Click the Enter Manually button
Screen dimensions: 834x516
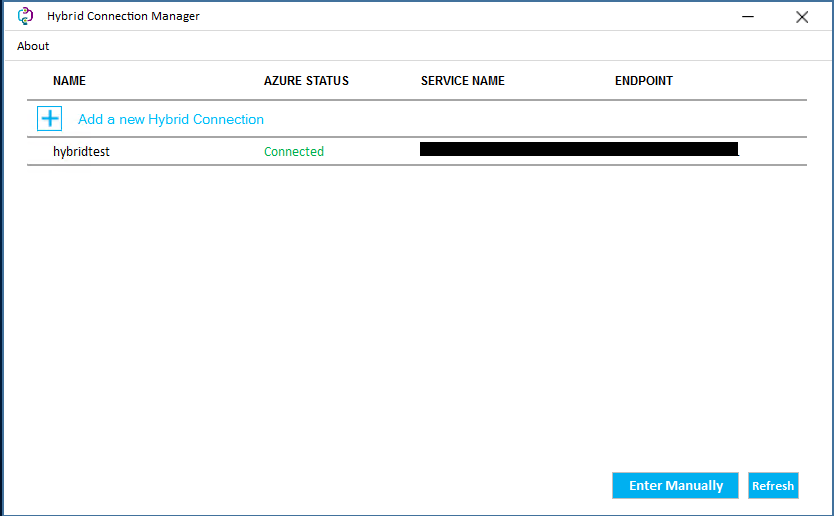pos(675,485)
